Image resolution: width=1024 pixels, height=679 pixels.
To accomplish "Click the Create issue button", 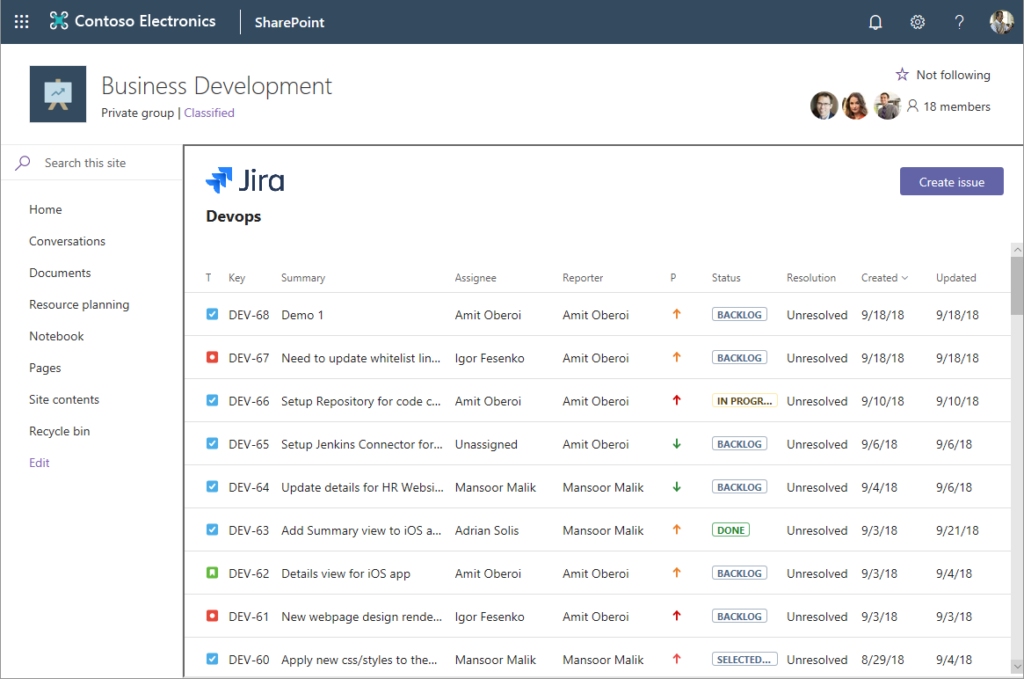I will pos(951,182).
